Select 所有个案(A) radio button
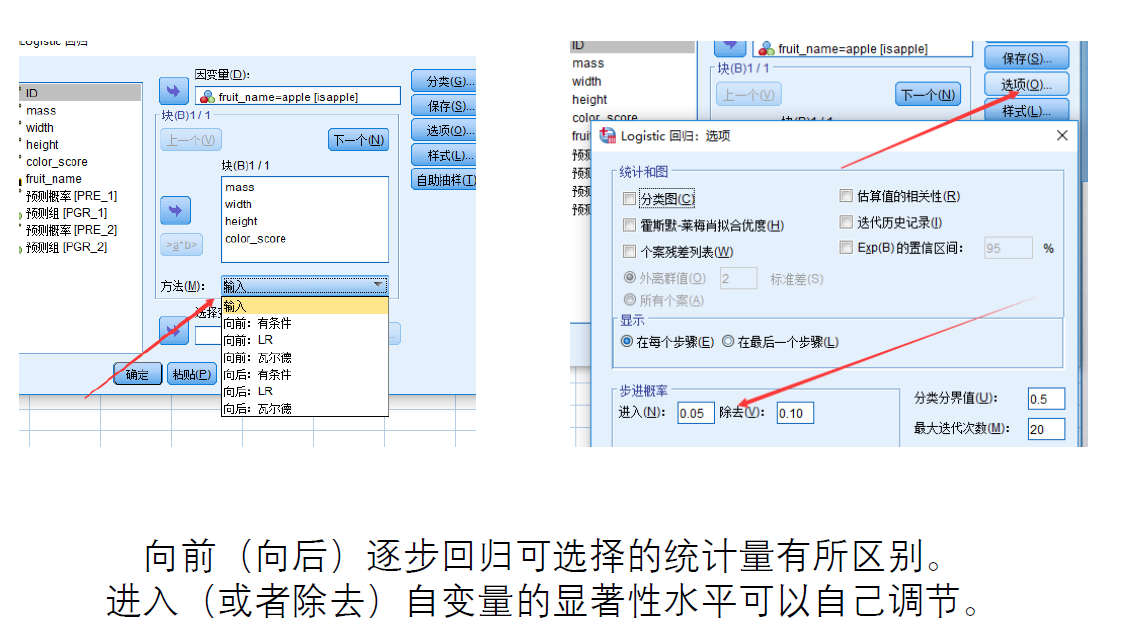The image size is (1137, 629). click(629, 300)
